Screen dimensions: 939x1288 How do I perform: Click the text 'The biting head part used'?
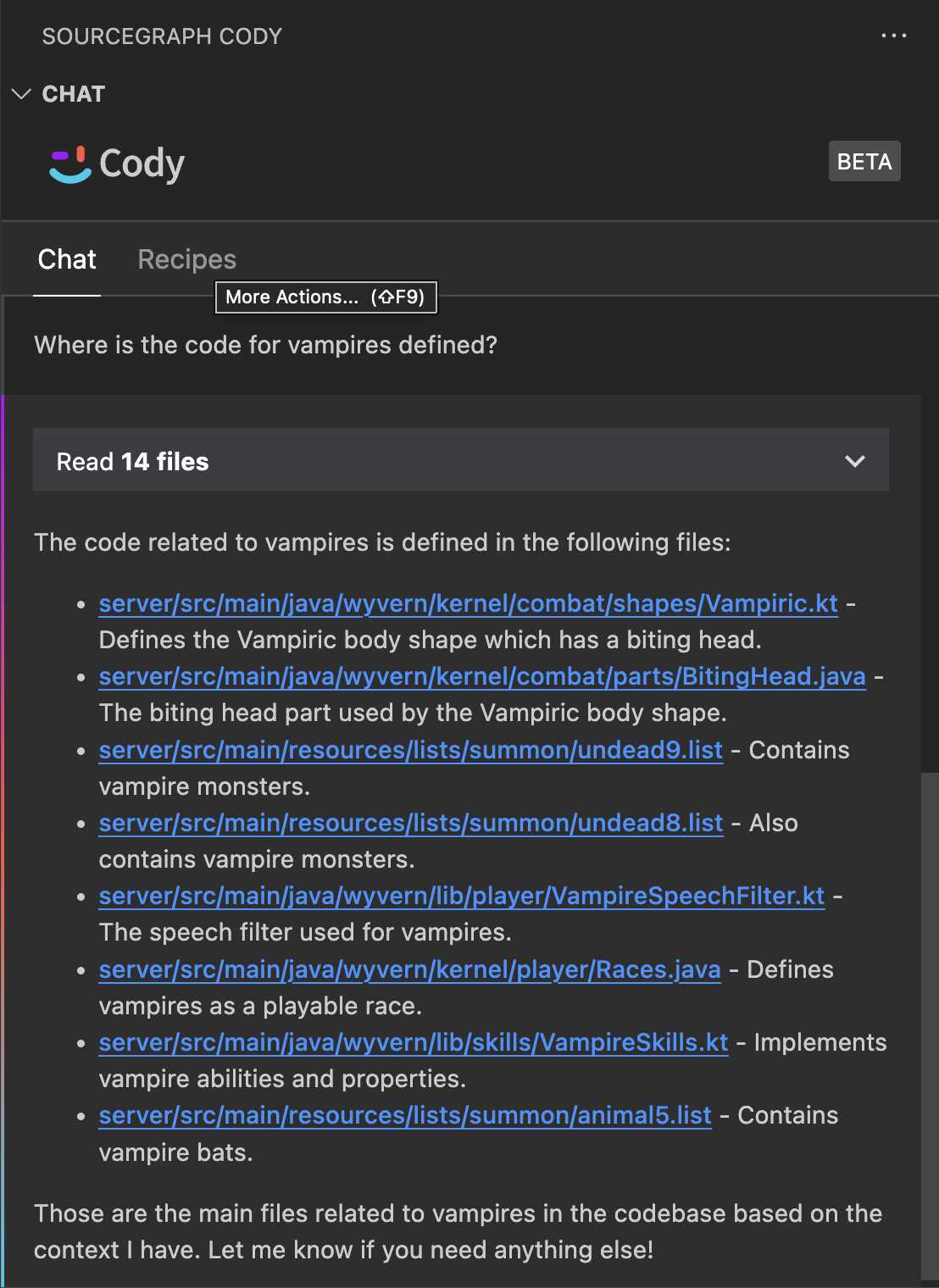[x=413, y=713]
